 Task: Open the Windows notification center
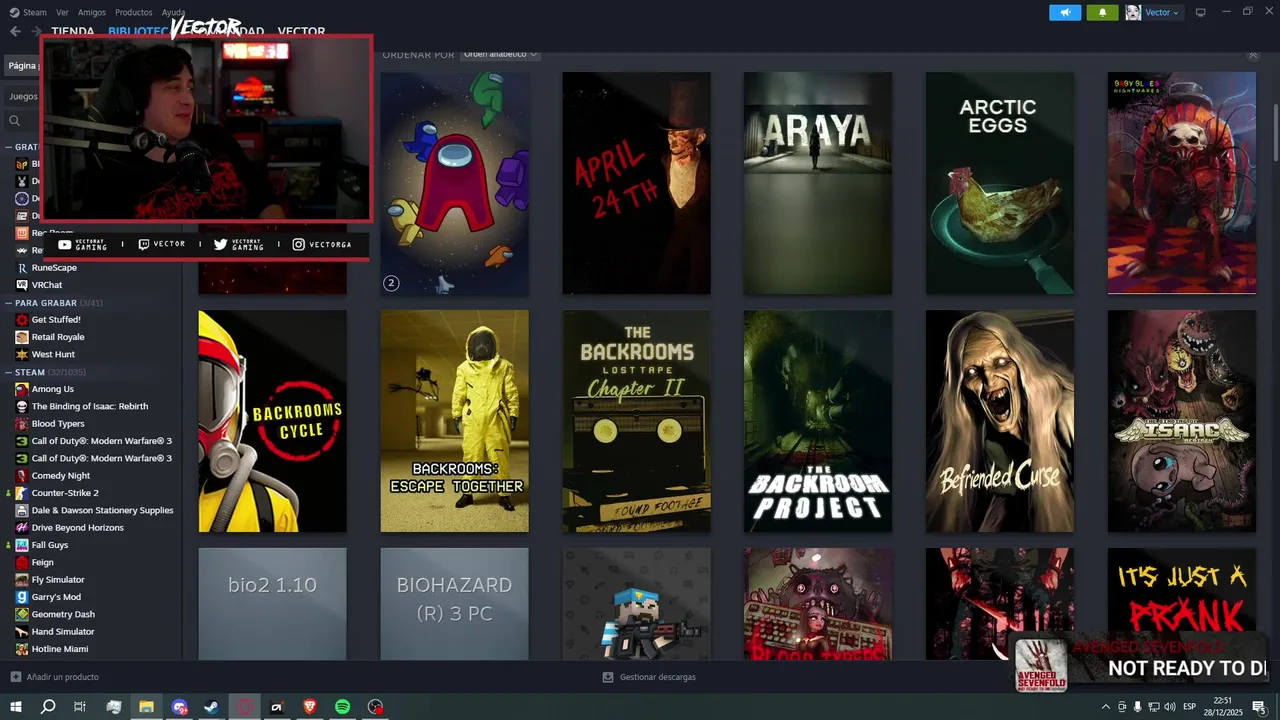(x=1258, y=707)
